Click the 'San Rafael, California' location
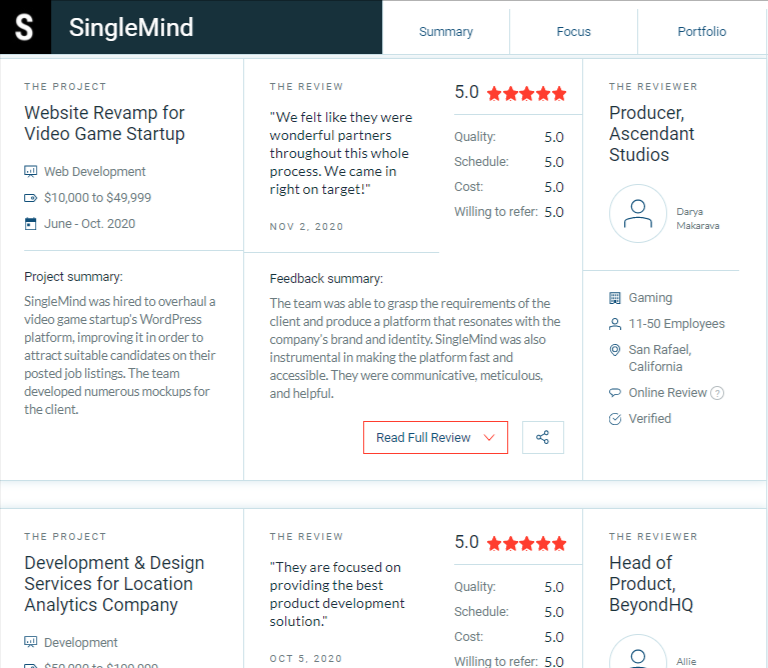Image resolution: width=768 pixels, height=668 pixels. click(x=660, y=358)
